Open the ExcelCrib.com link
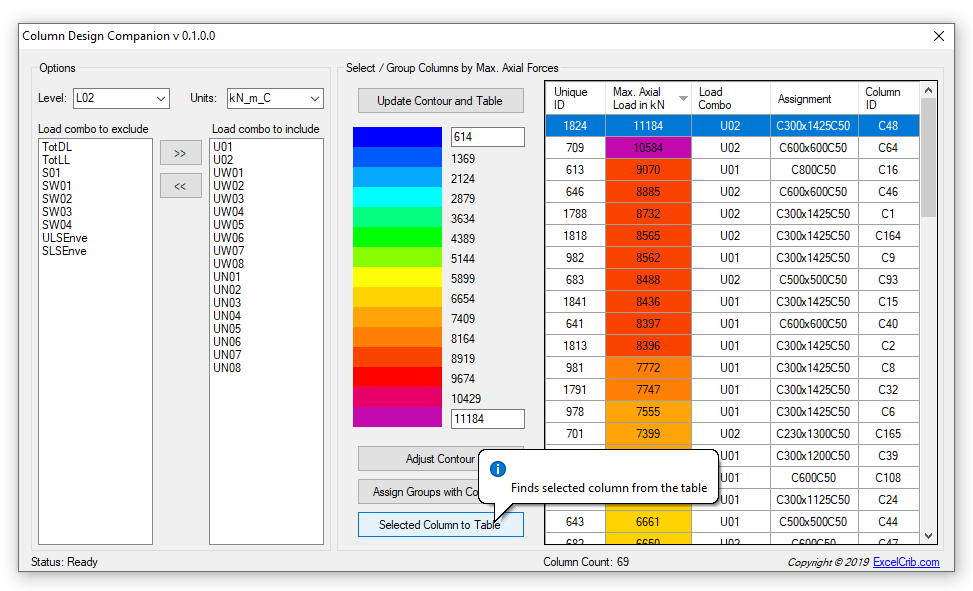973x591 pixels. tap(905, 562)
